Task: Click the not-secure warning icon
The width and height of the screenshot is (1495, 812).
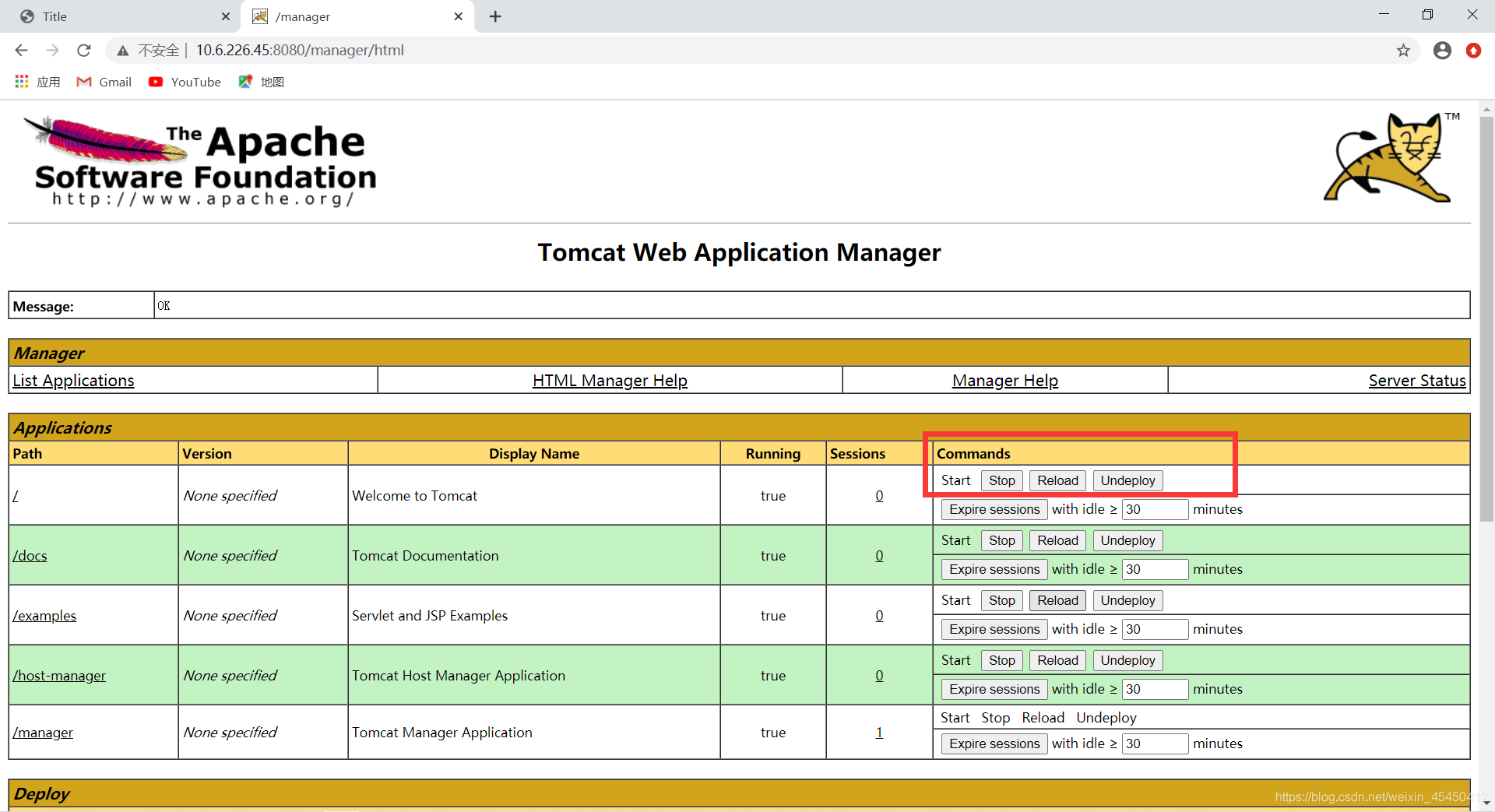Action: tap(123, 51)
